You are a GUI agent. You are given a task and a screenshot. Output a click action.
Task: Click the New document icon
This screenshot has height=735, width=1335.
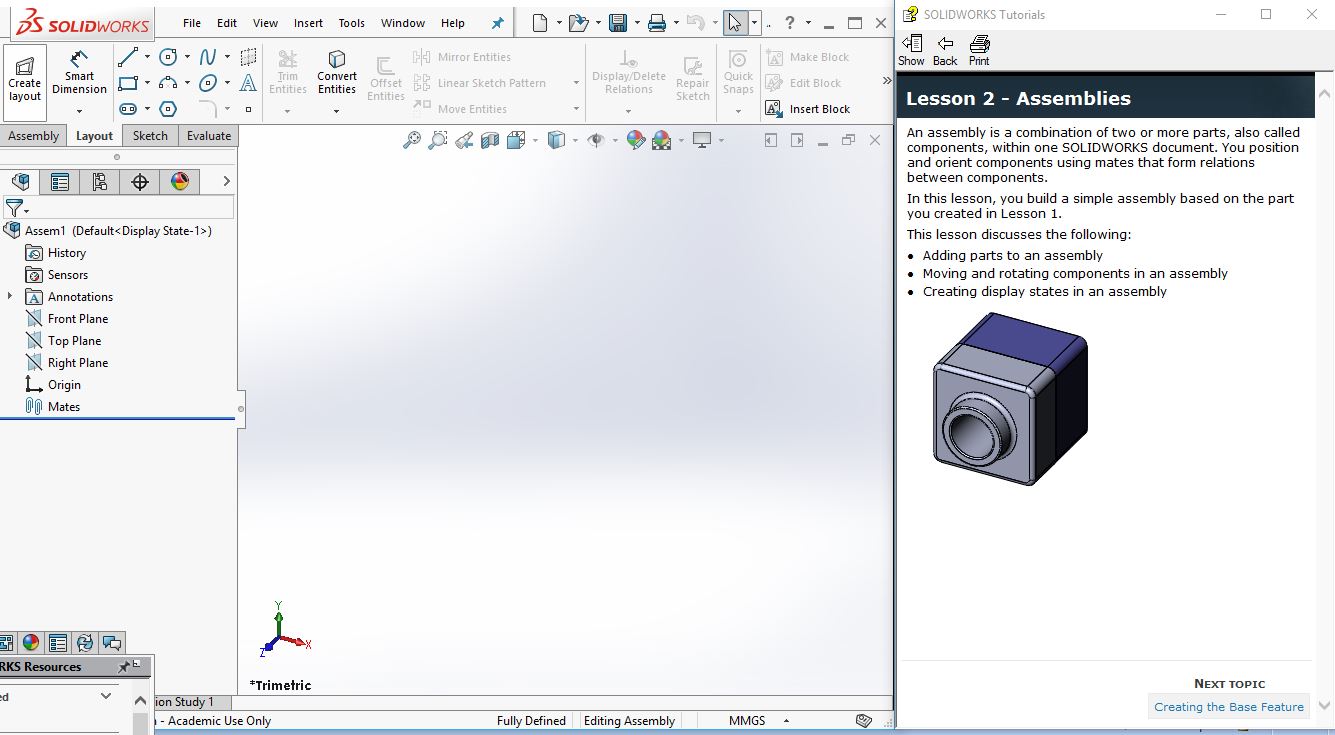pos(540,22)
